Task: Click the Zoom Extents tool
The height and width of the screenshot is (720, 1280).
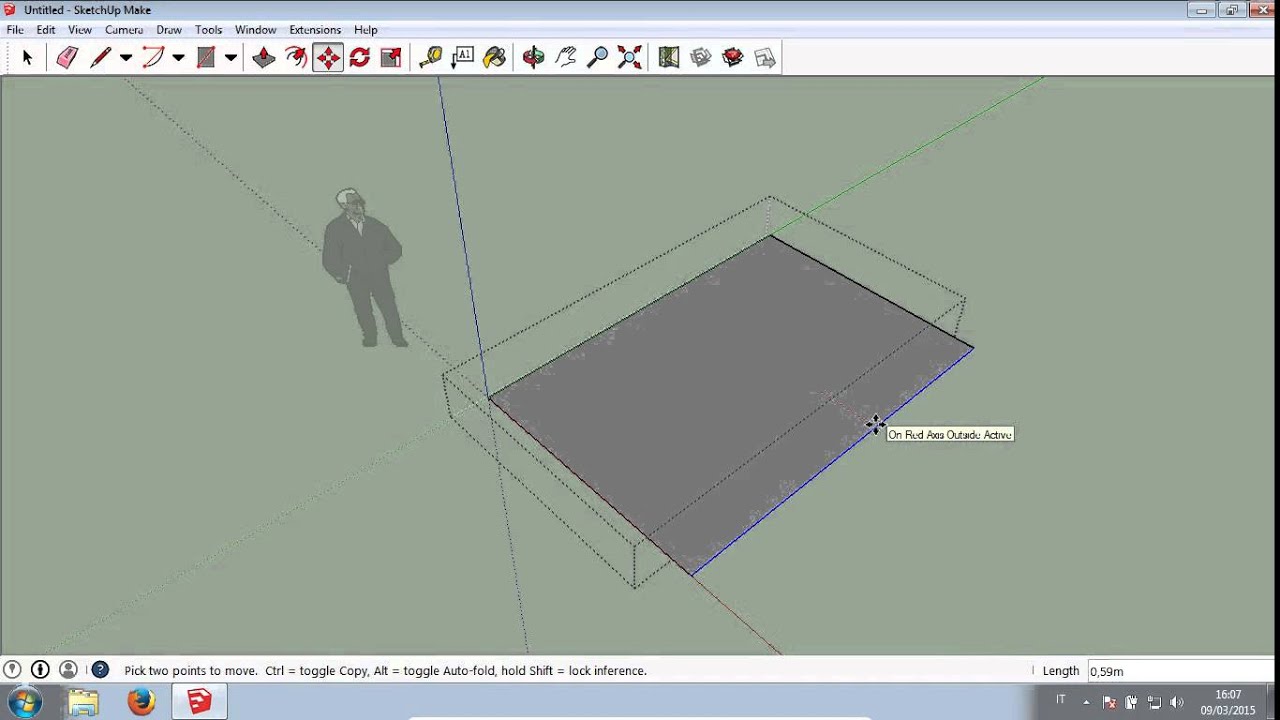Action: tap(630, 58)
